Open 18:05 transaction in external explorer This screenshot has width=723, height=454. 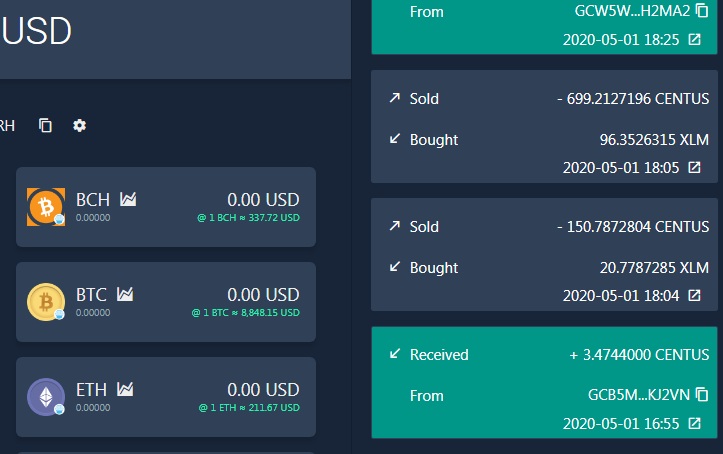694,168
